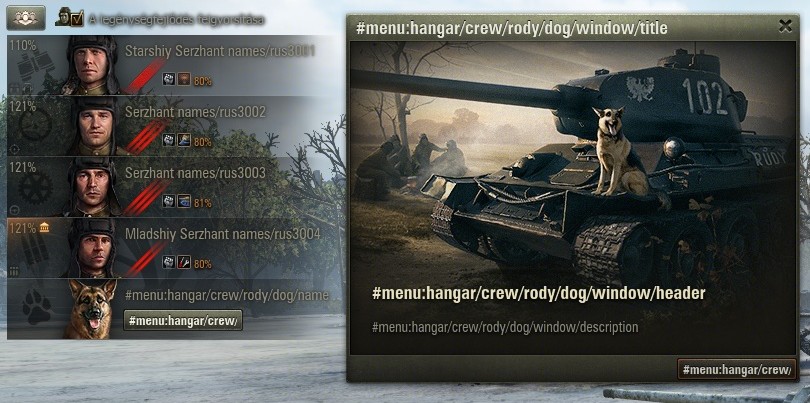Screen dimensions: 810x403
Task: Open crew slot Mladshiy Serzhant names/rus3004
Action: click(x=169, y=248)
